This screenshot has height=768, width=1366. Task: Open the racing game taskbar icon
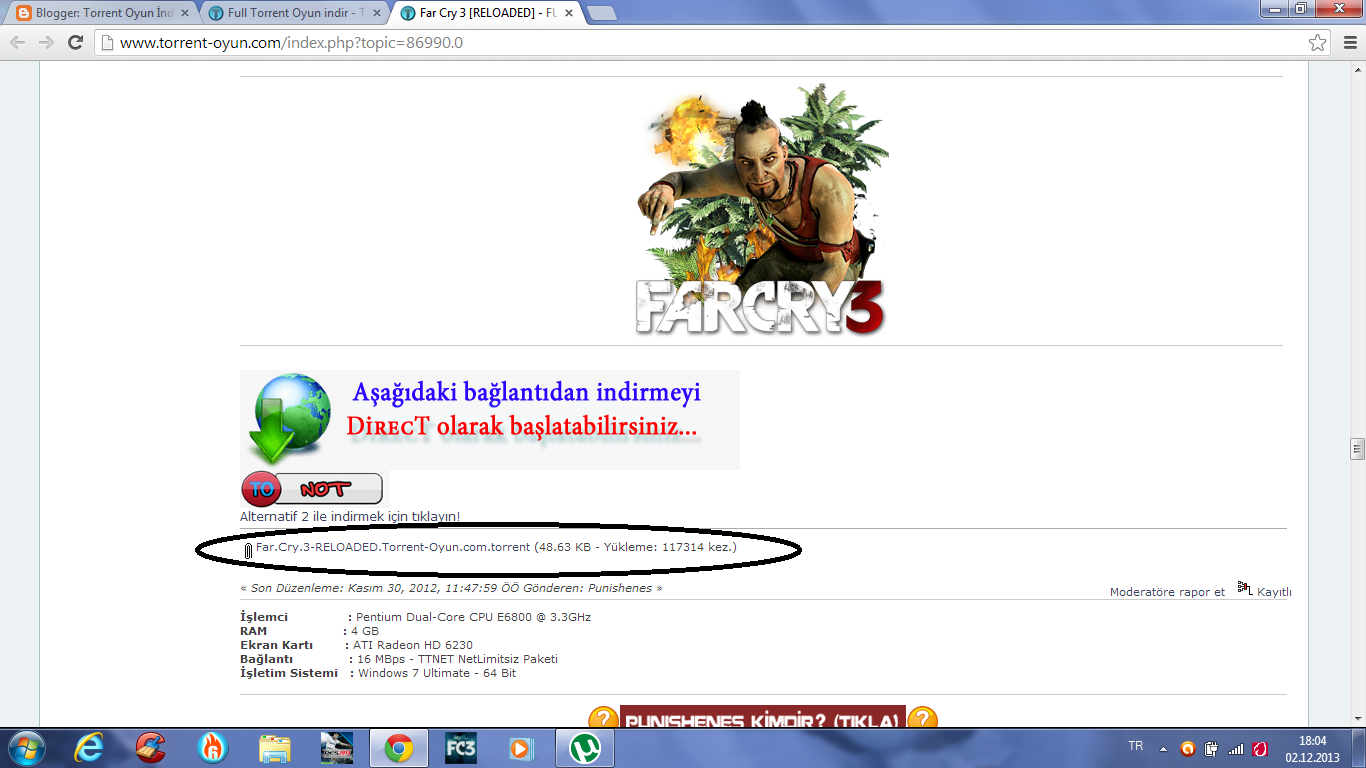tap(337, 748)
